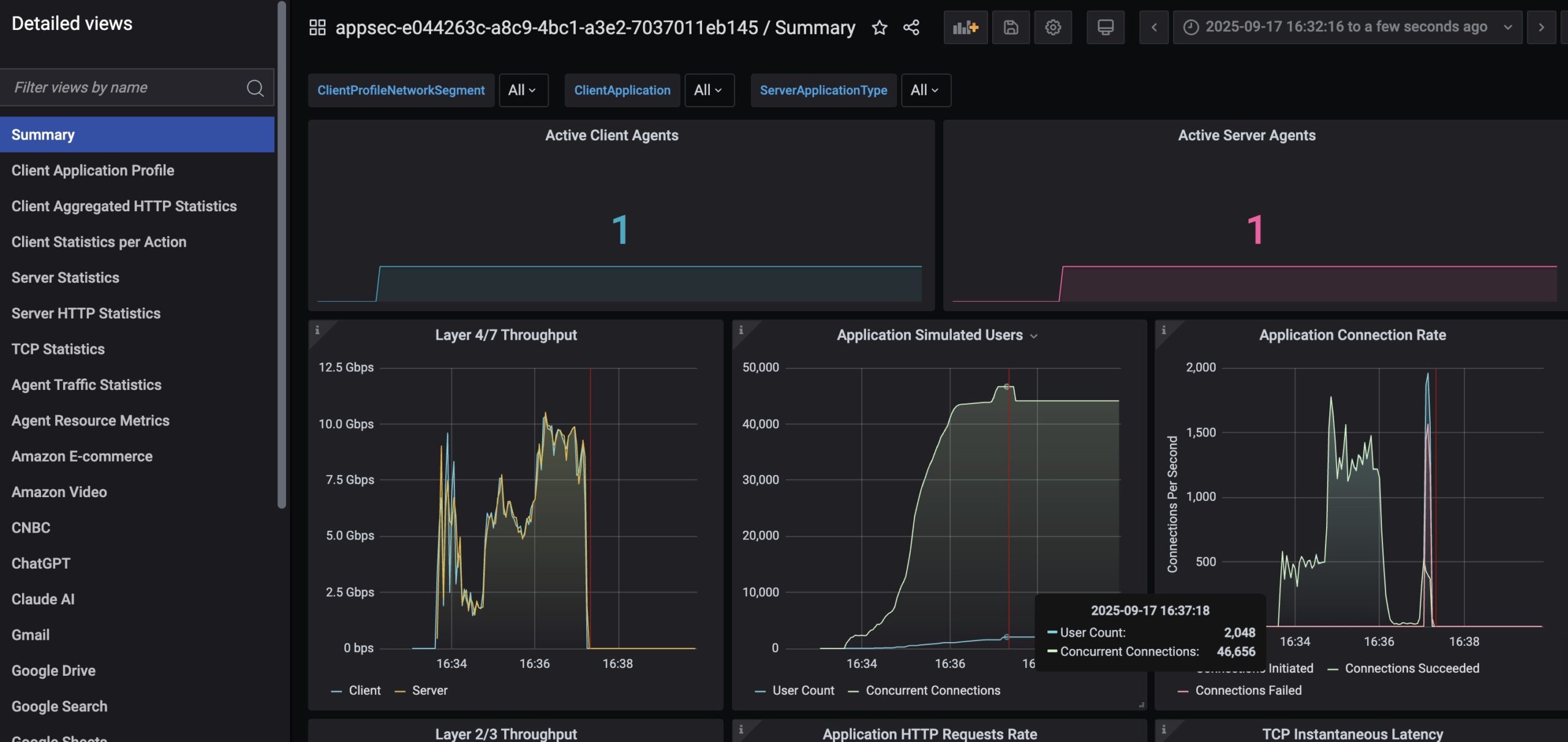Open ClientProfileNetworkSegment All dropdown
This screenshot has height=742, width=1568.
point(522,91)
